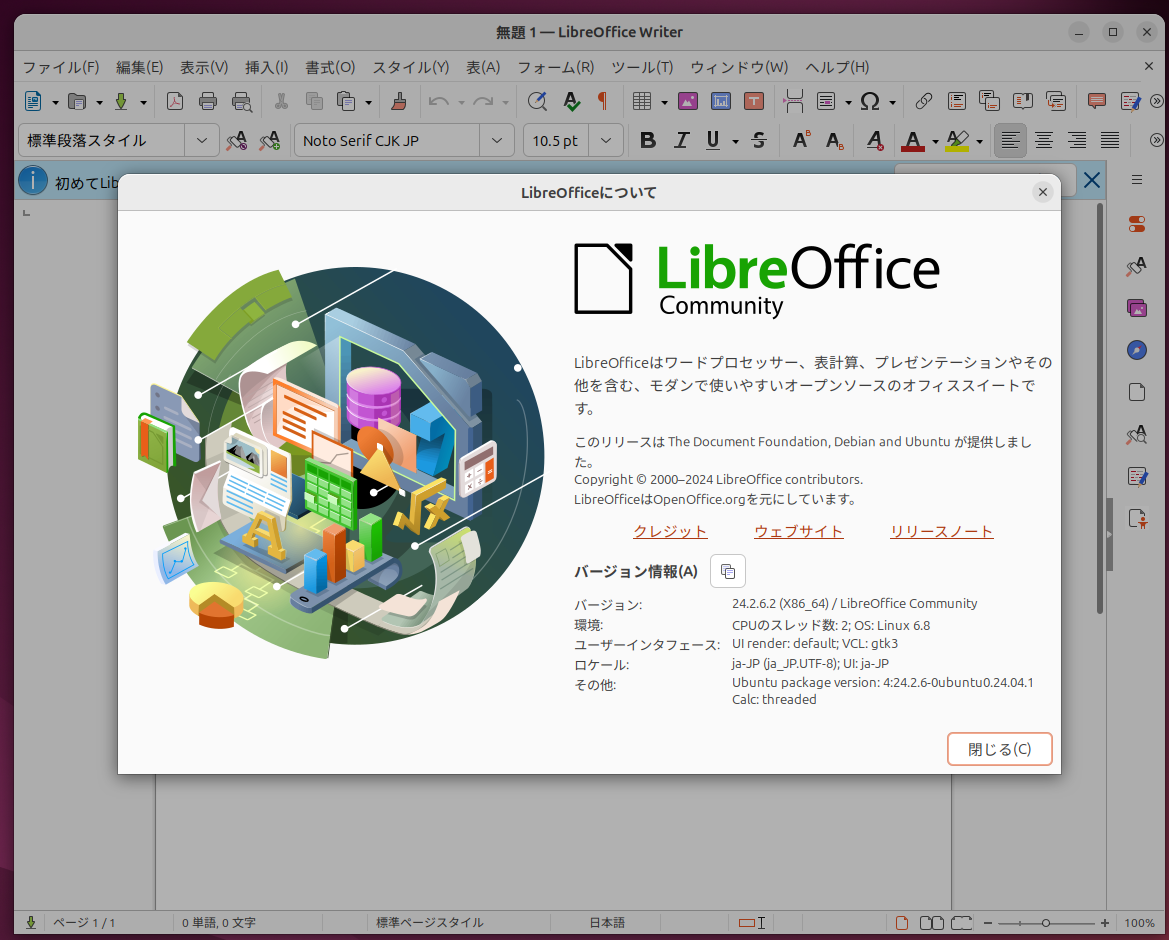Enable justified paragraph alignment
The width and height of the screenshot is (1169, 940).
pos(1109,141)
